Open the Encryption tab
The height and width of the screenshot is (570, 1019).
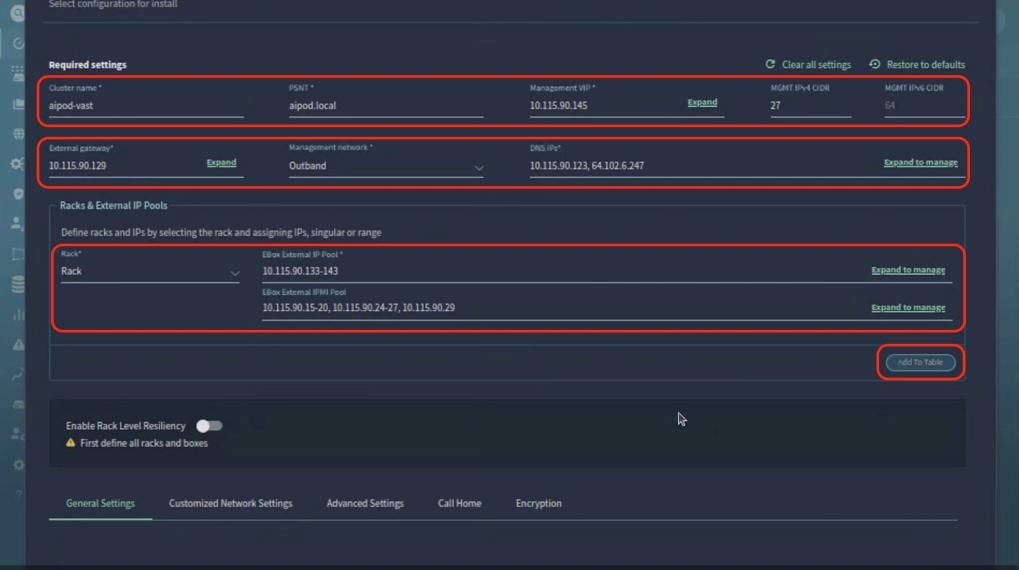coord(538,503)
